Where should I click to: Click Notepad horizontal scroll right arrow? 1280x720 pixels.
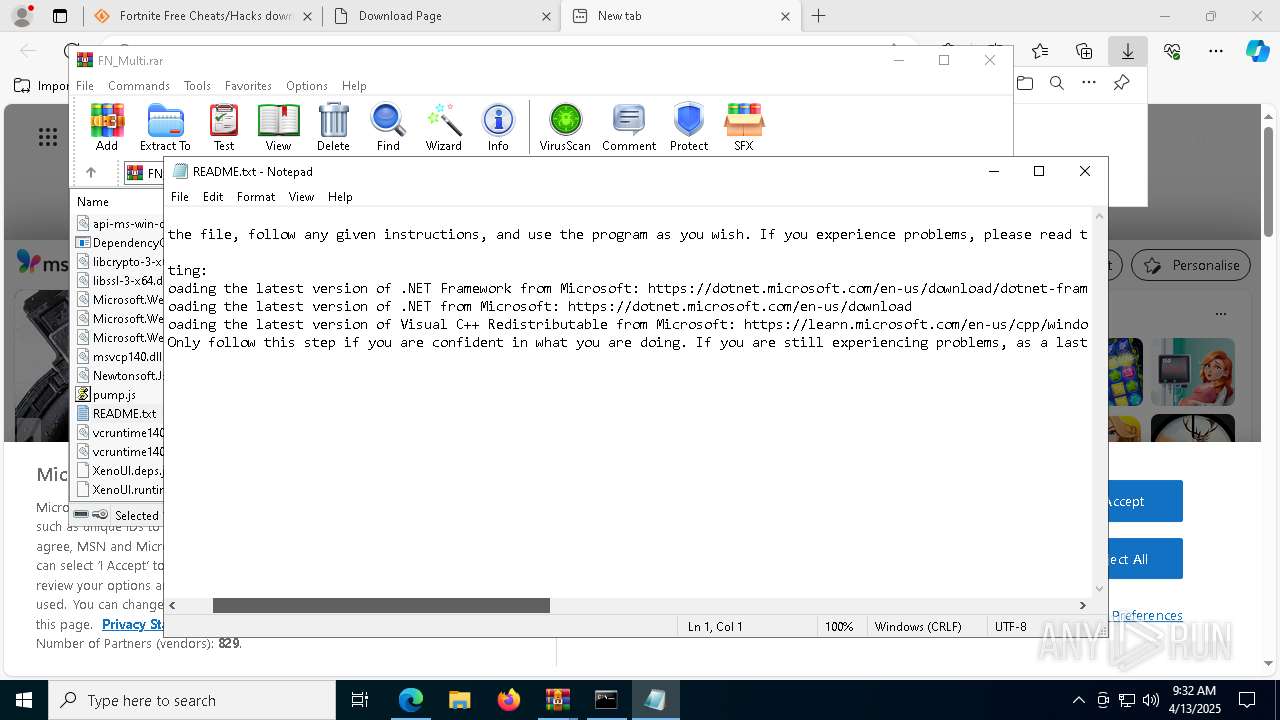1082,605
